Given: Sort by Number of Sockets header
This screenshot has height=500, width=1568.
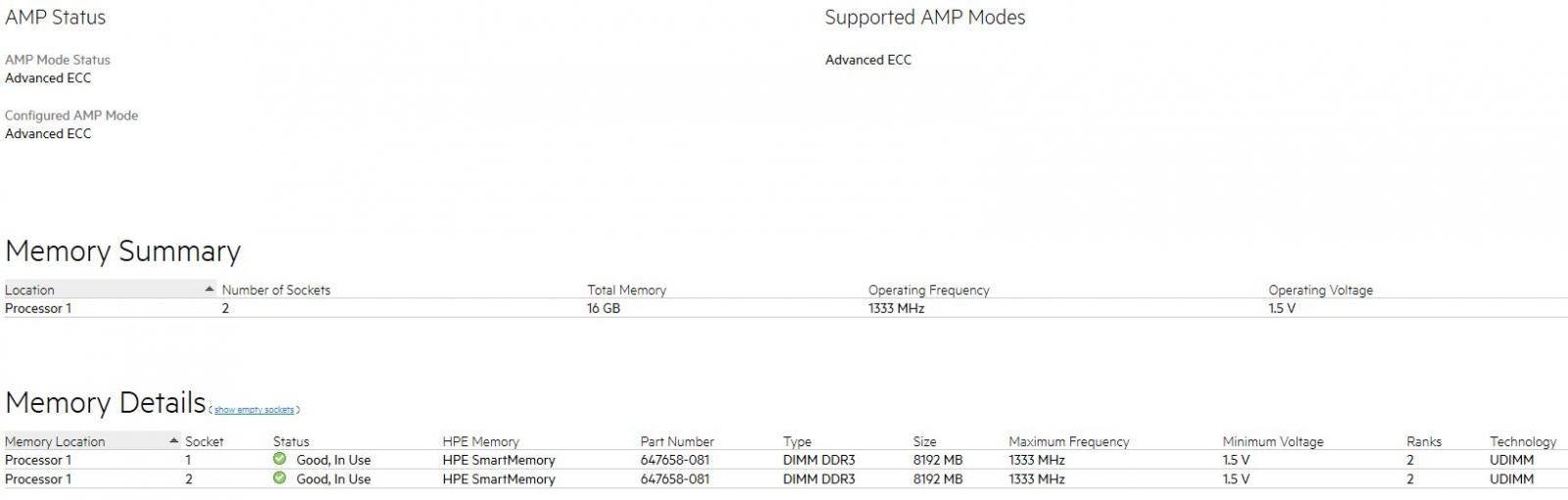Looking at the screenshot, I should (x=276, y=290).
